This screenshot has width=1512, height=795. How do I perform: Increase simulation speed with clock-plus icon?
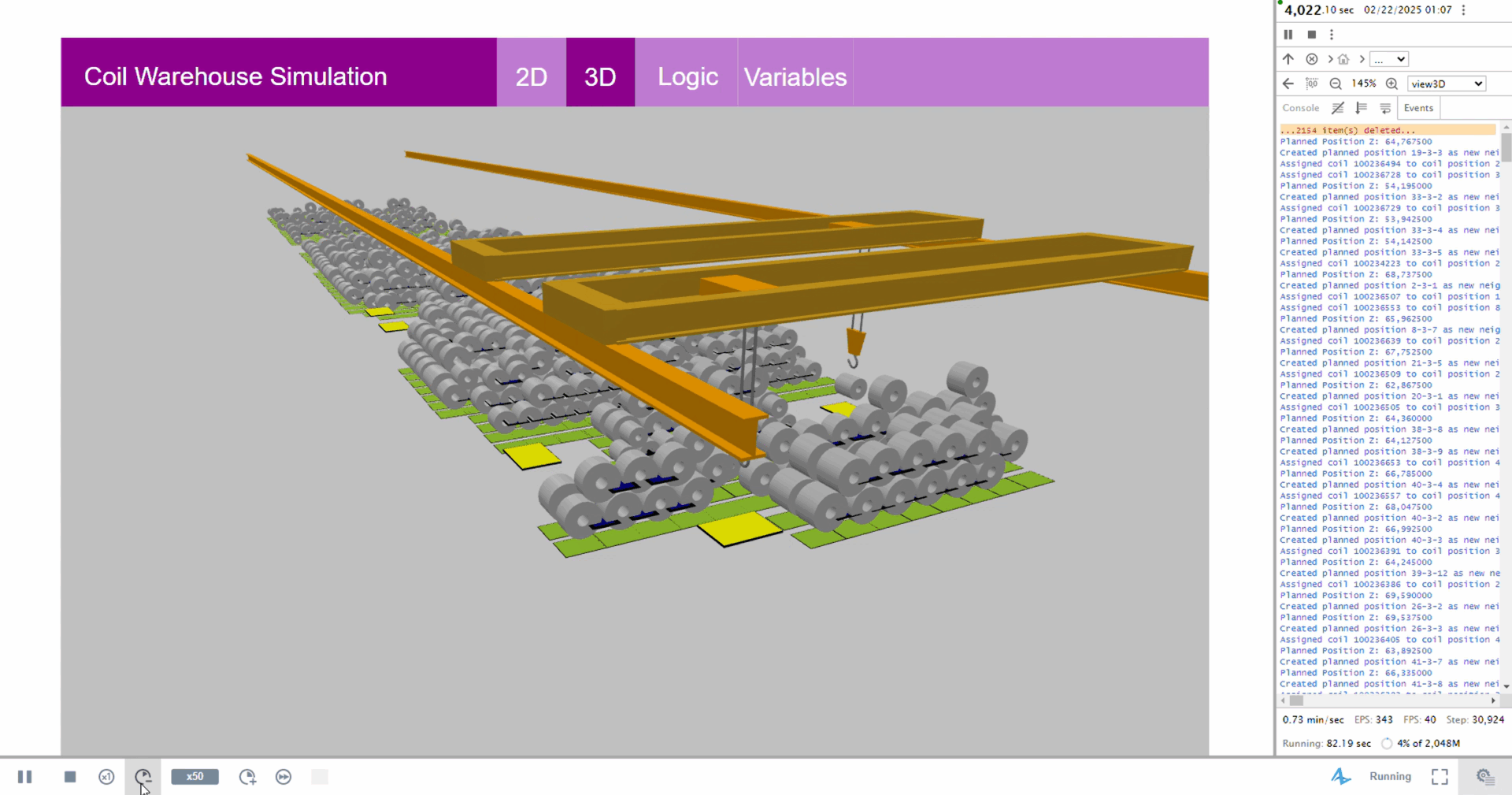247,777
